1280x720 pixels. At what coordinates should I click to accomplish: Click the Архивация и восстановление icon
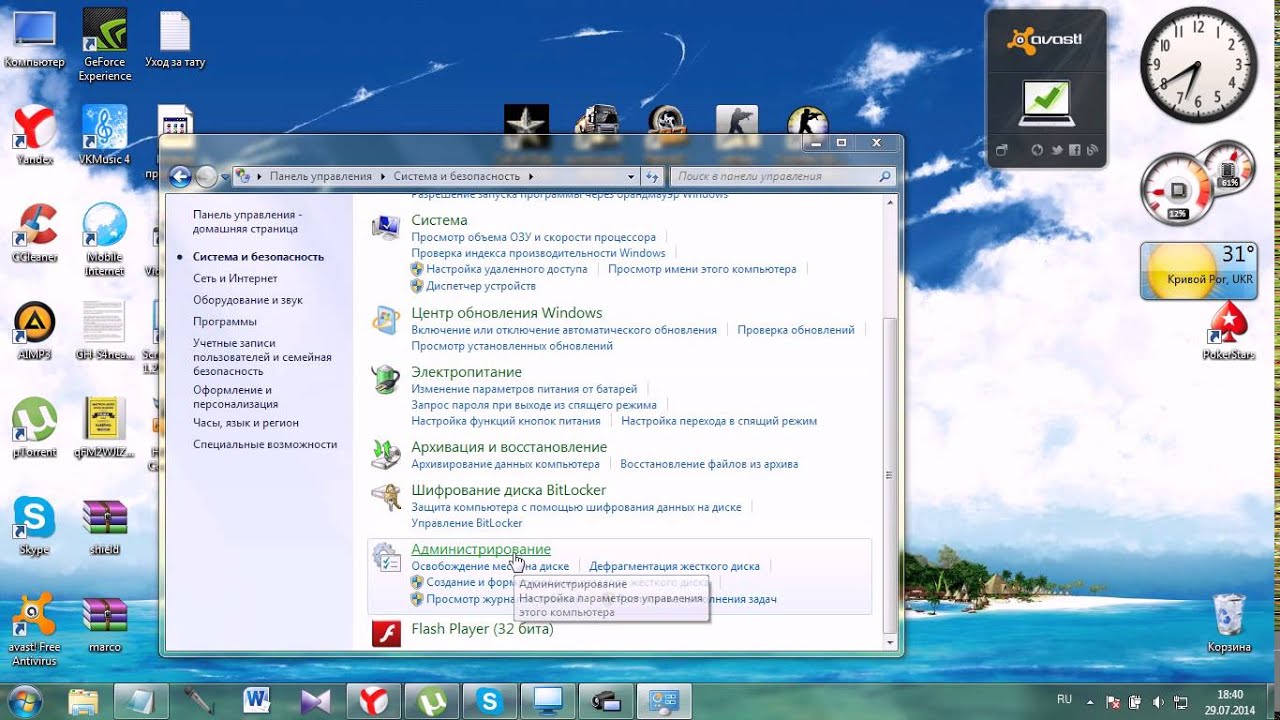click(386, 454)
